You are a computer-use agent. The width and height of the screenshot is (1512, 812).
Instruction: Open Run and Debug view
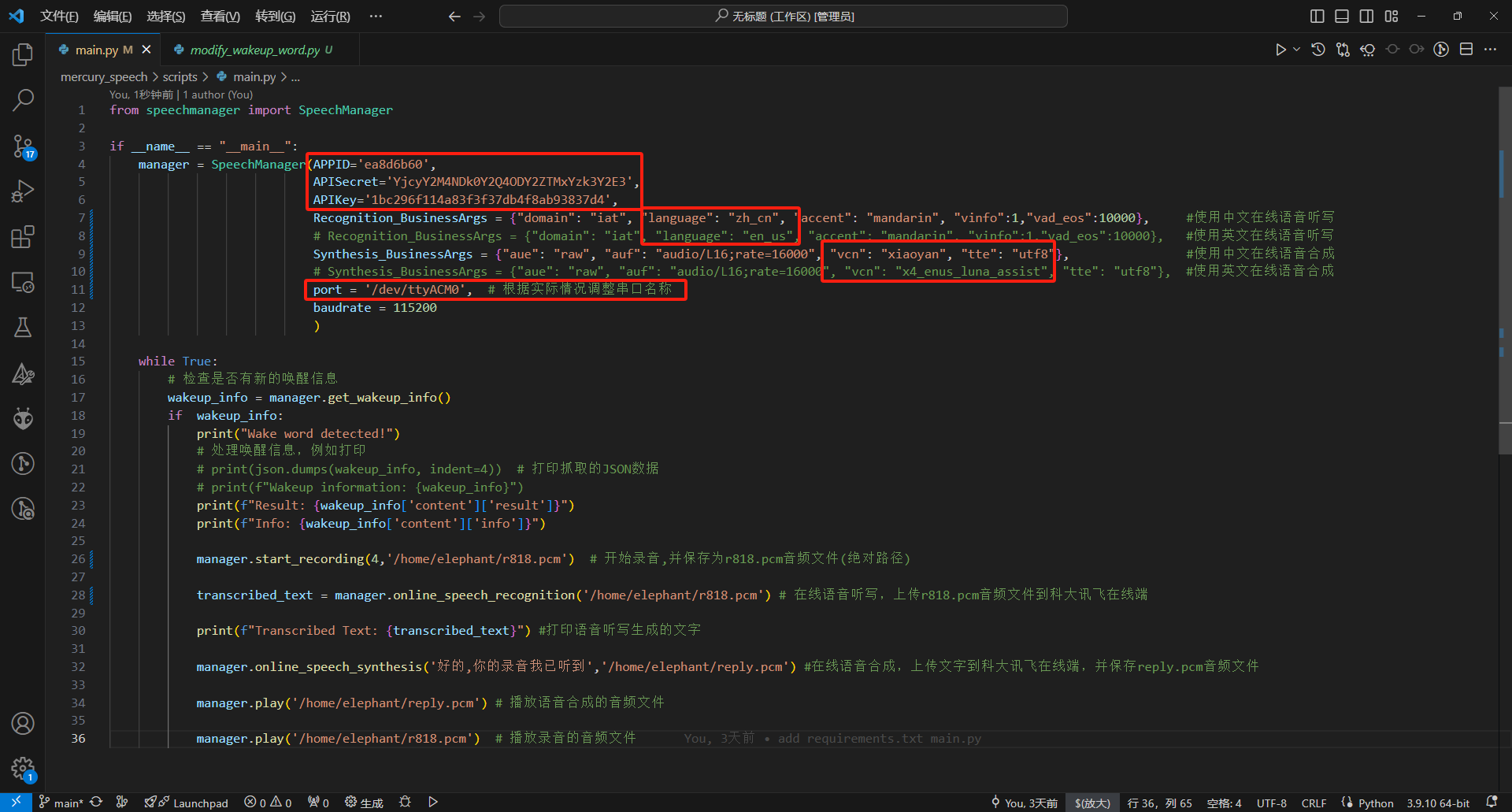tap(23, 191)
